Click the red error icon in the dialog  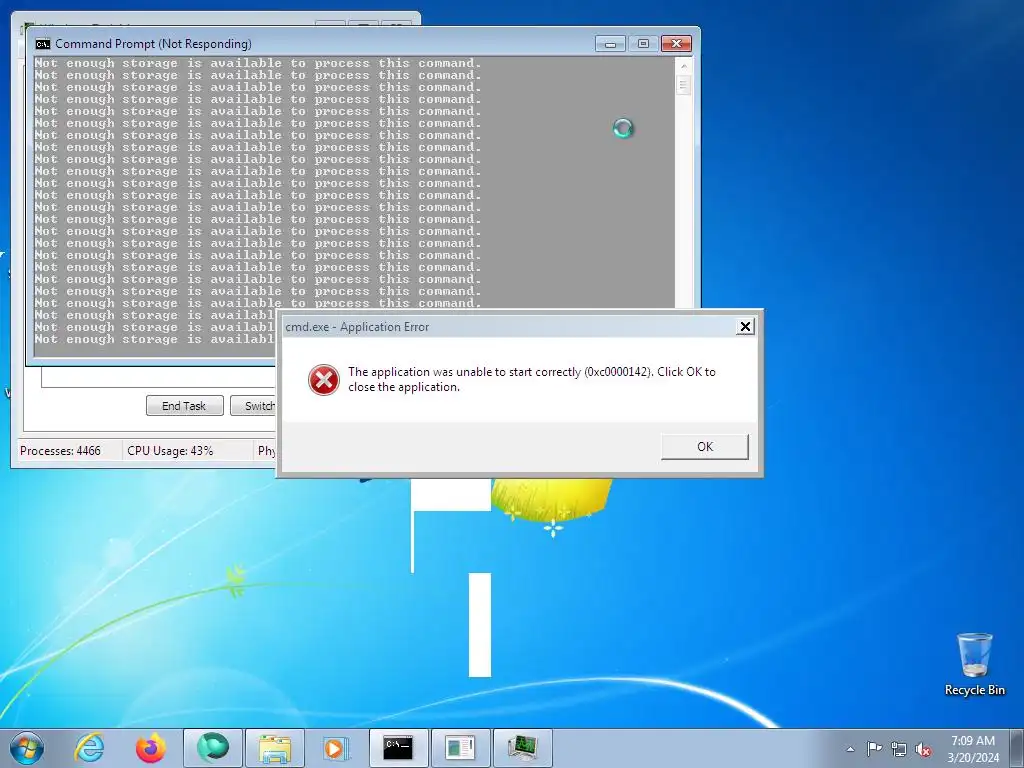click(324, 379)
